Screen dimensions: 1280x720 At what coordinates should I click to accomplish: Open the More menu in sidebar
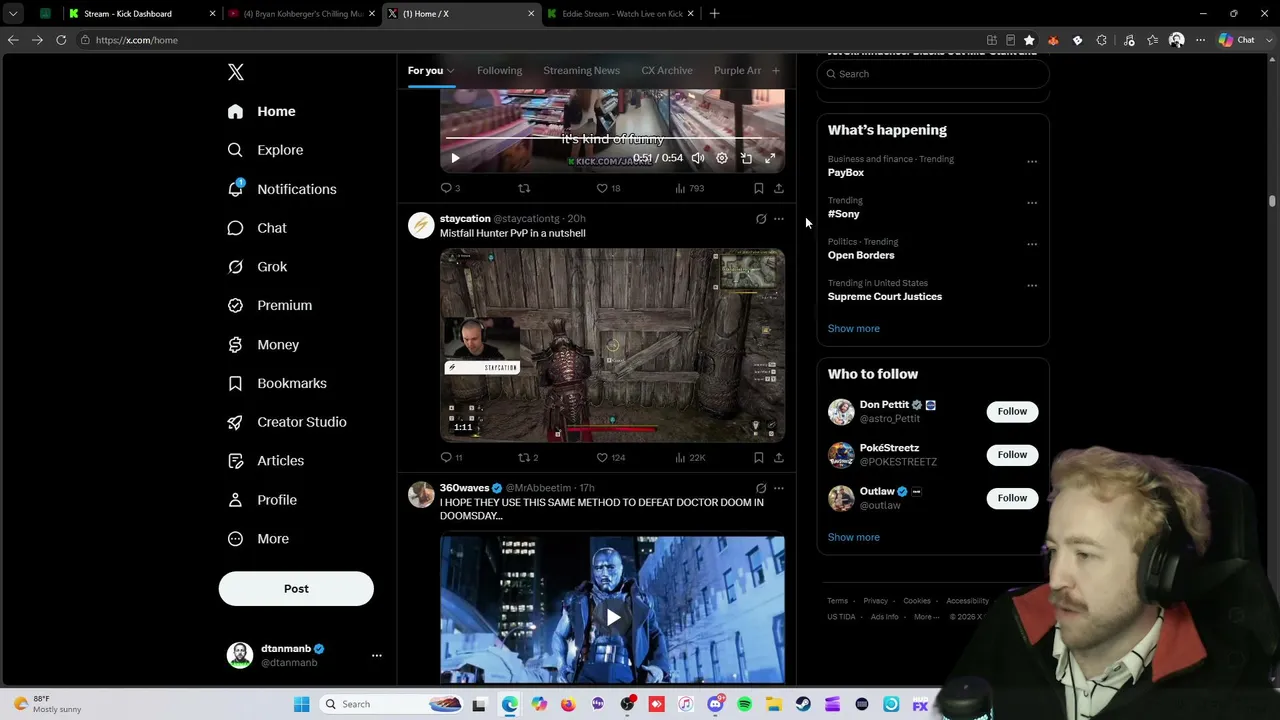tap(258, 539)
